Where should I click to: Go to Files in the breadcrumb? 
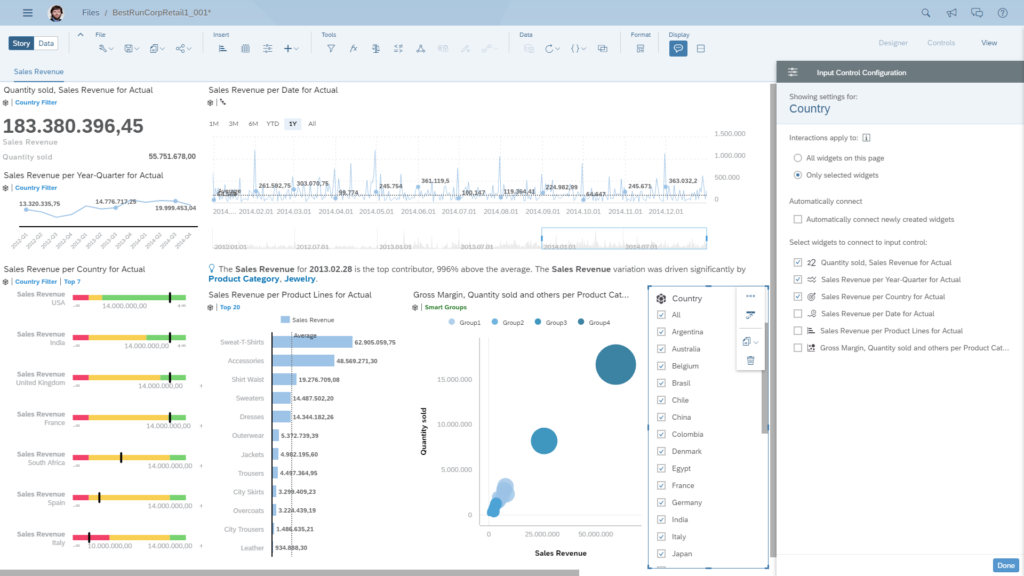pyautogui.click(x=91, y=12)
